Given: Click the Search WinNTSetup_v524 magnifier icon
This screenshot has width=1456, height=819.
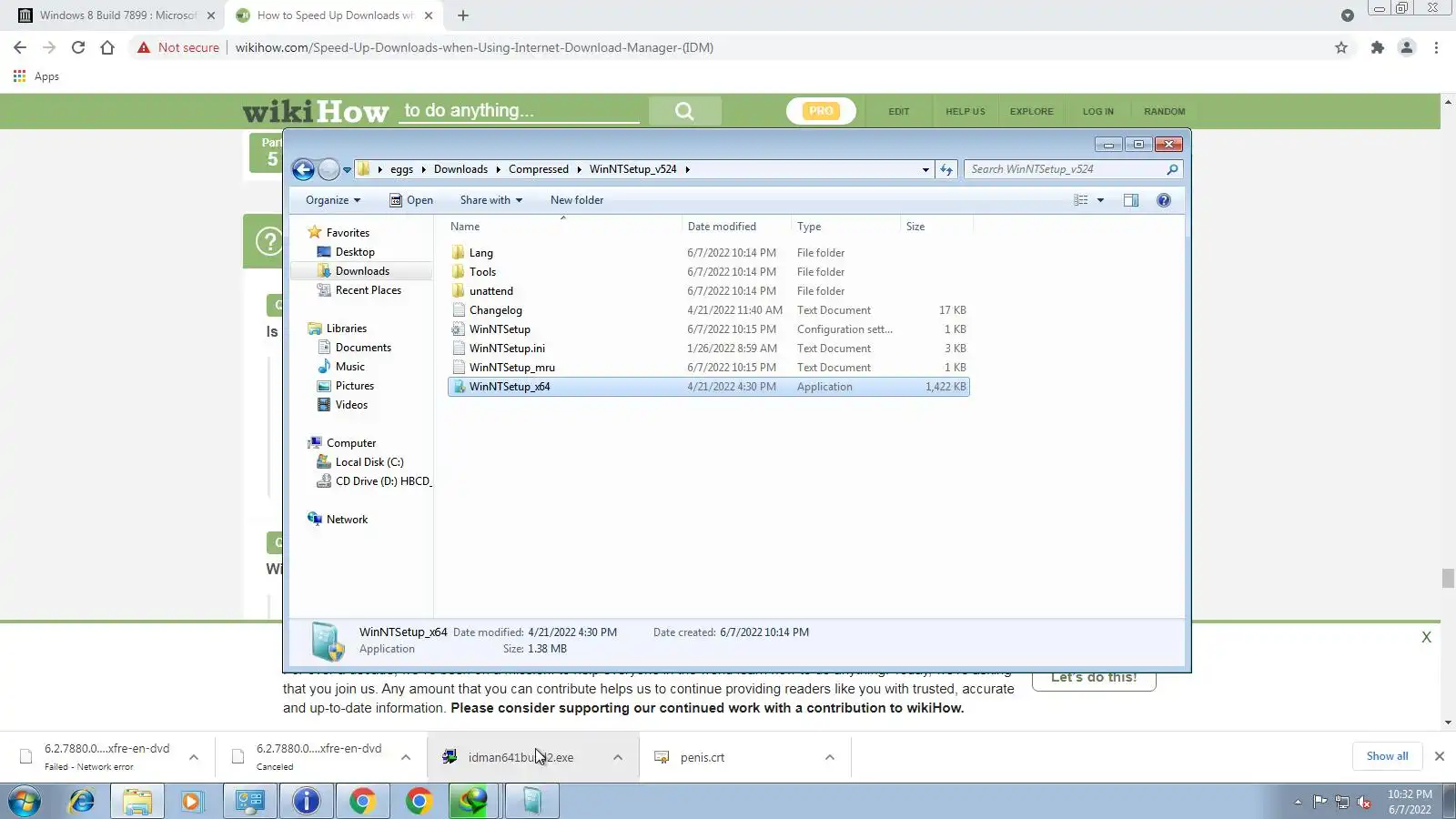Looking at the screenshot, I should click(x=1172, y=169).
